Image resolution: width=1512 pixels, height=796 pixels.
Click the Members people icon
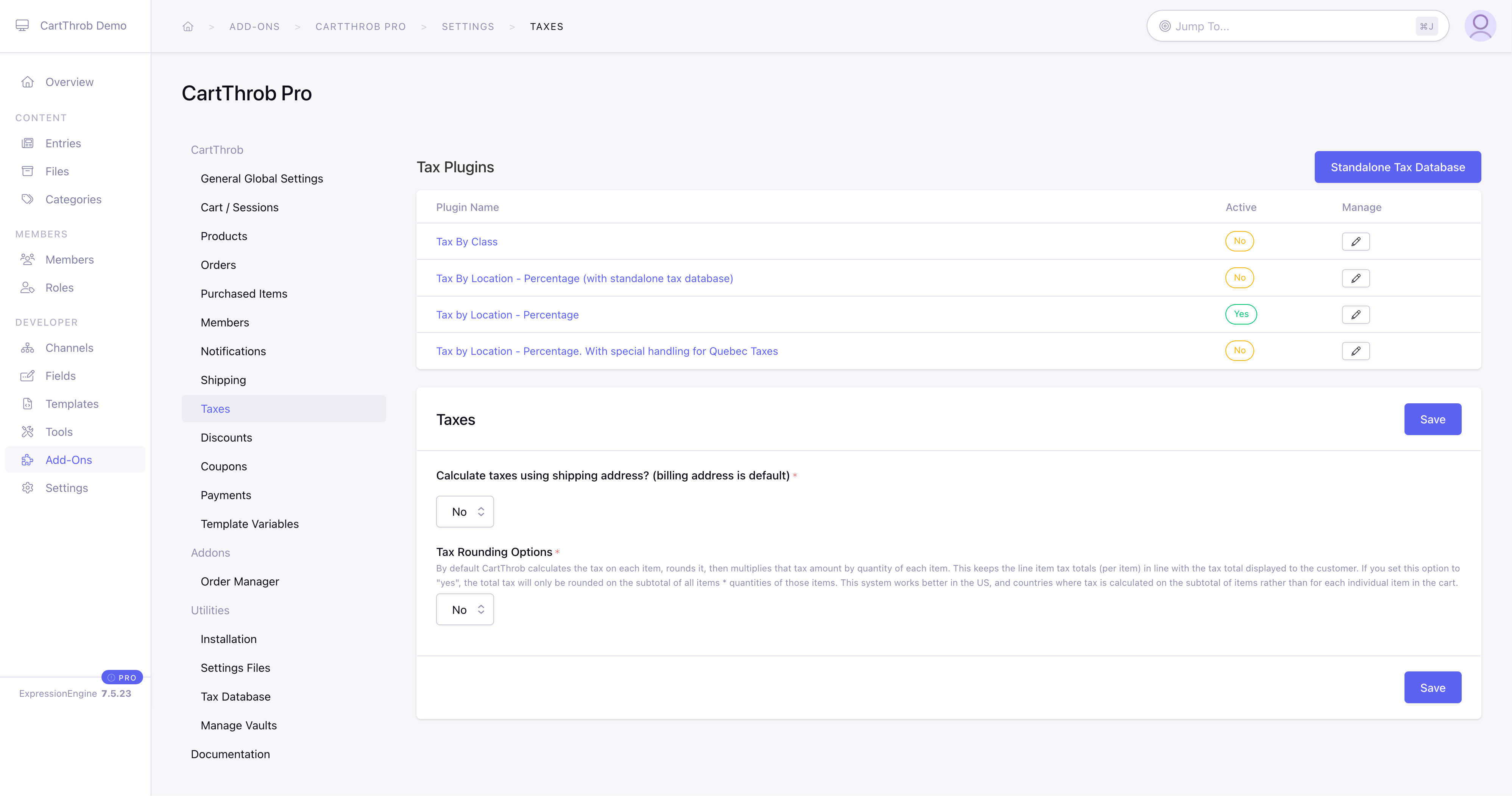[x=28, y=259]
